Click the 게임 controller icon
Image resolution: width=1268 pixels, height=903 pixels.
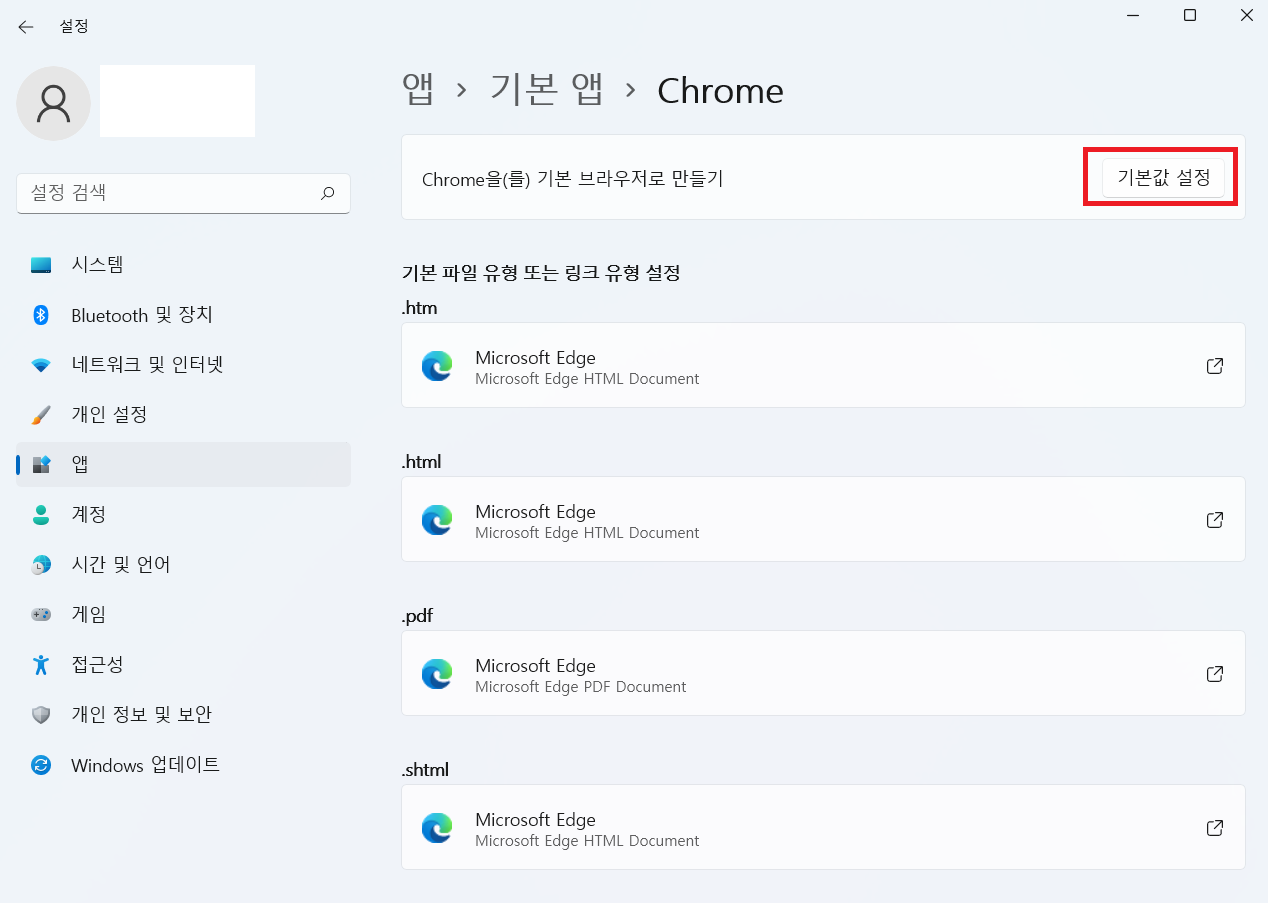pos(41,614)
